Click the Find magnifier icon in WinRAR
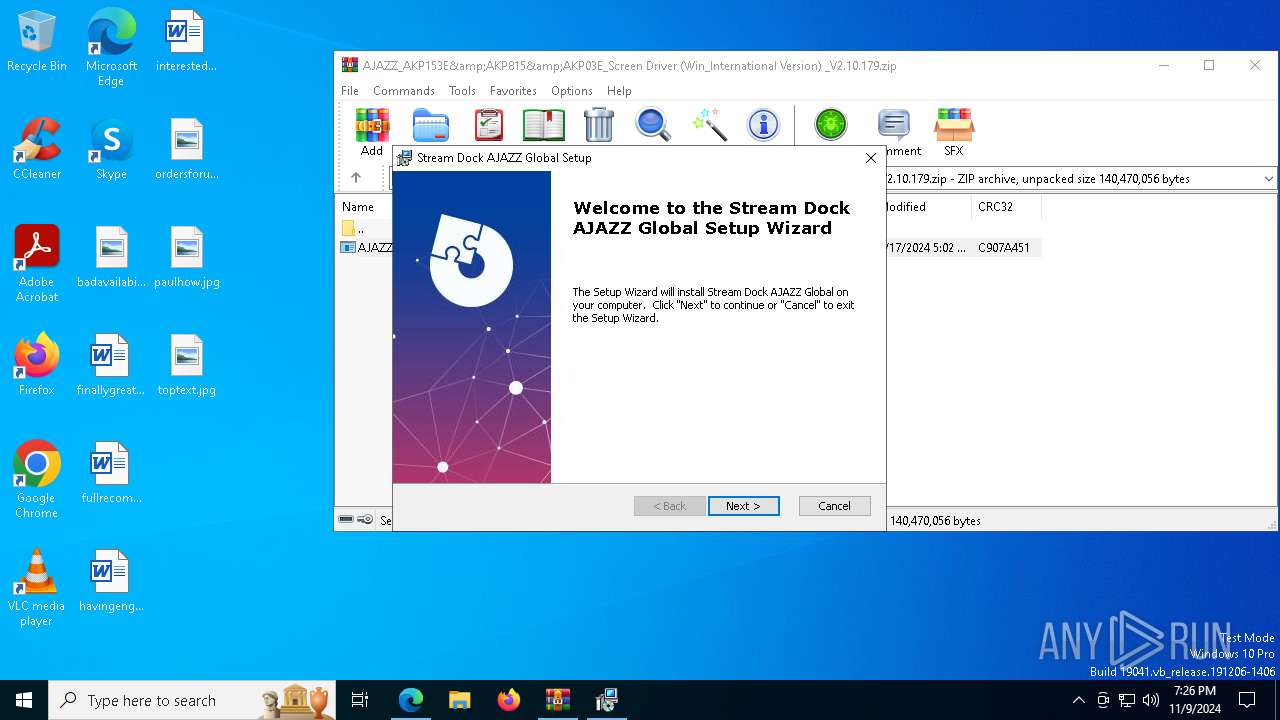1280x720 pixels. point(653,125)
